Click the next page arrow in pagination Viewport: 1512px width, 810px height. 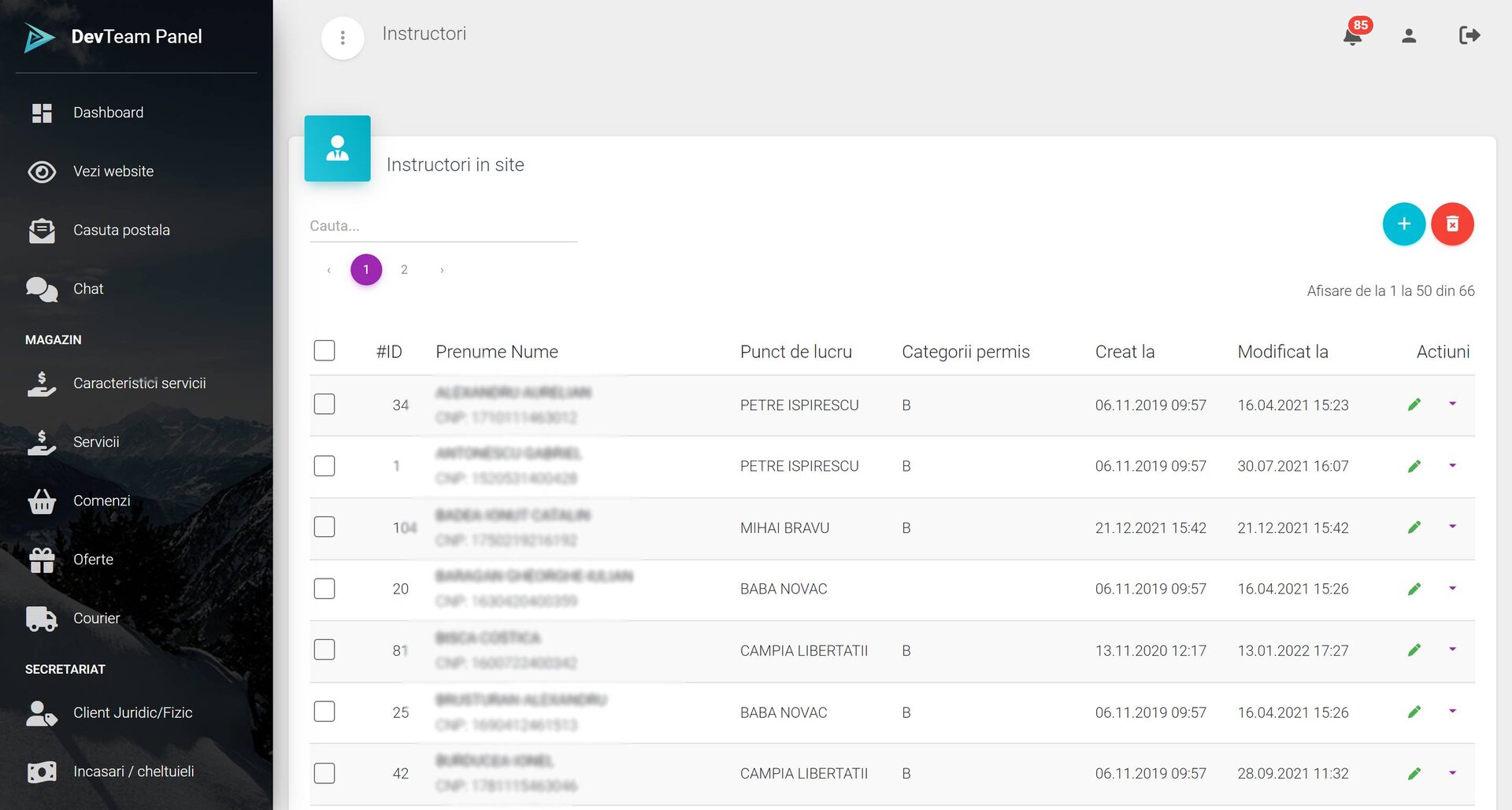click(442, 270)
